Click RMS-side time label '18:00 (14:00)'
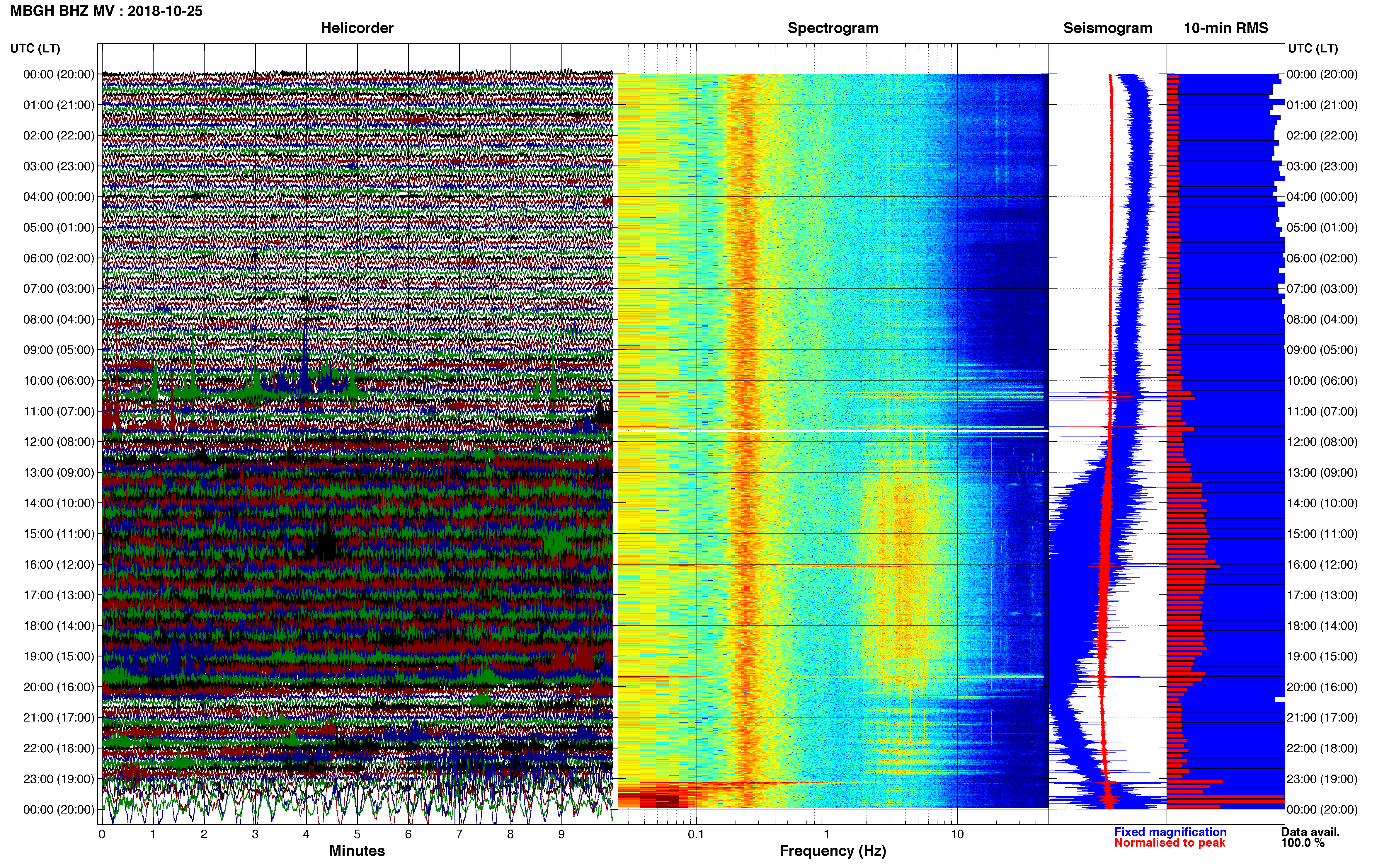This screenshot has width=1389, height=868. point(1322,626)
